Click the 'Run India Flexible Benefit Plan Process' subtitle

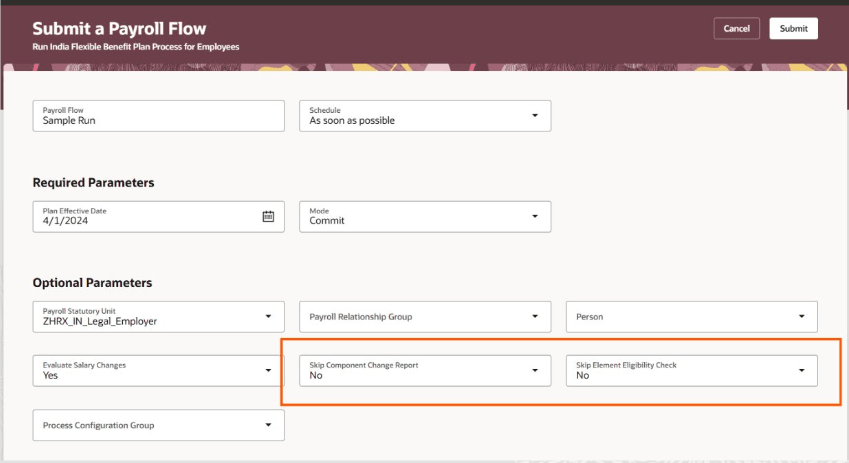[135, 47]
